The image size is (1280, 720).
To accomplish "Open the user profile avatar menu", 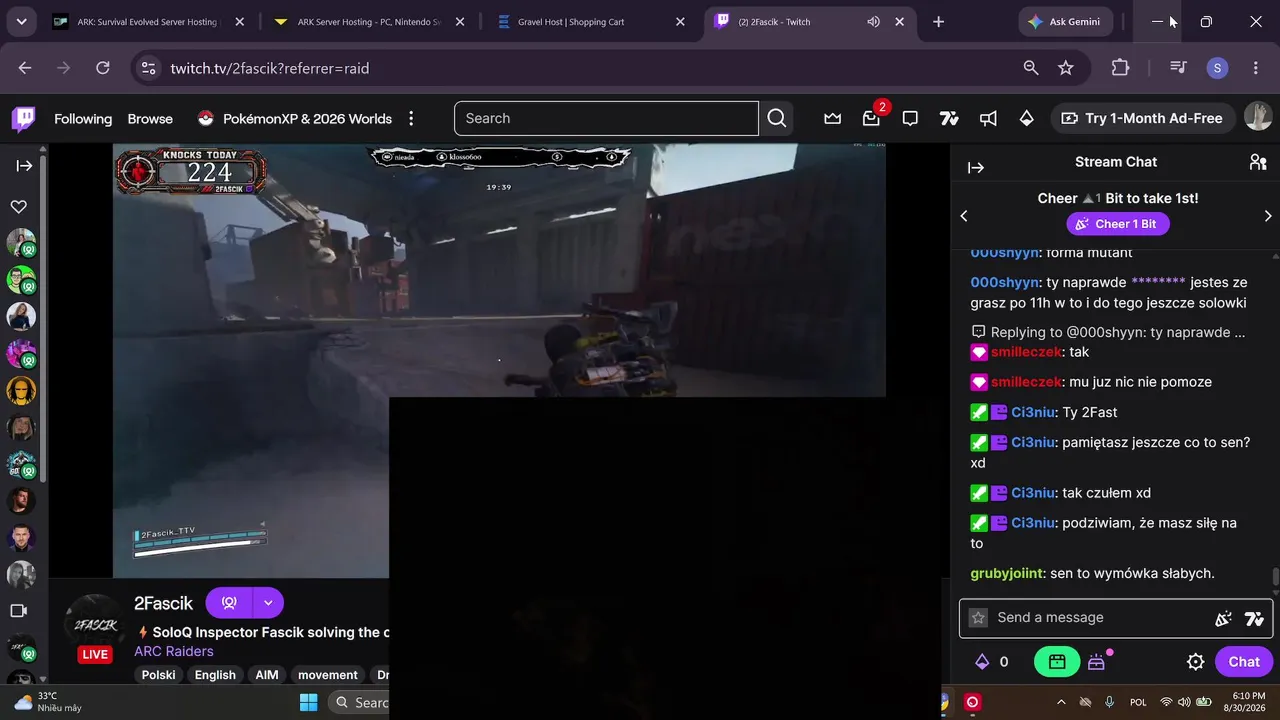I will (x=1258, y=117).
